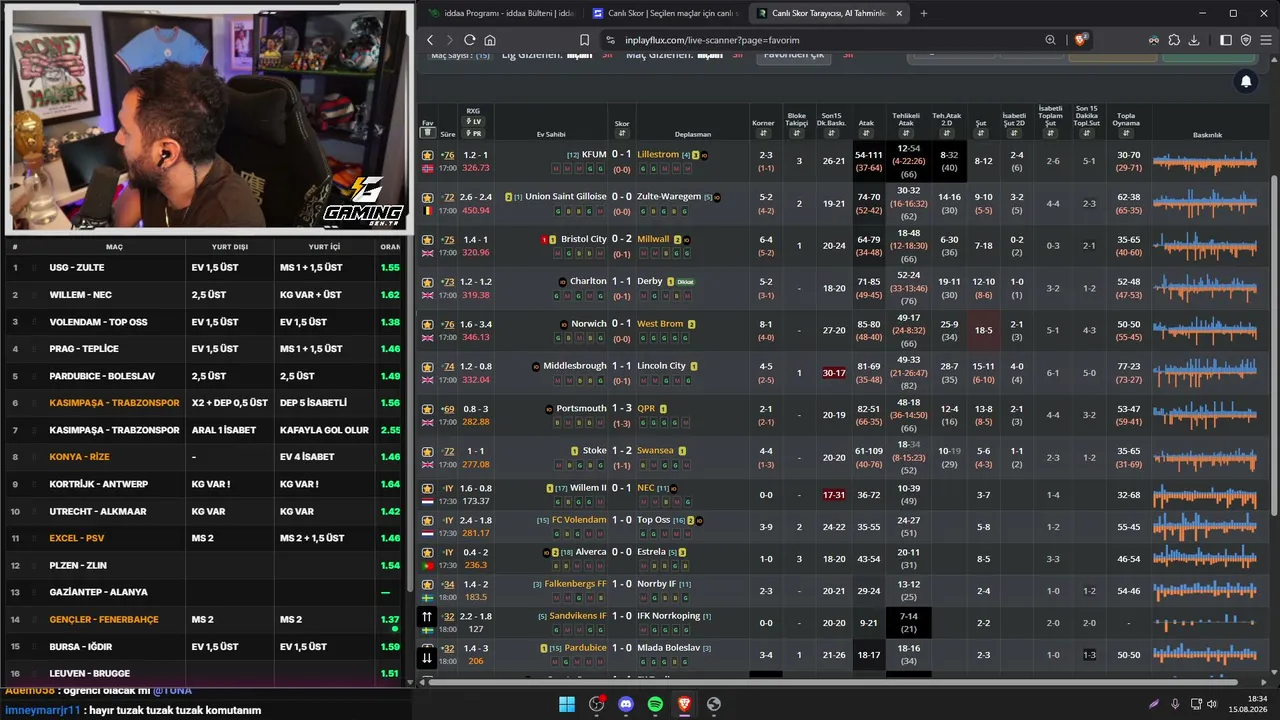Toggle the favorite star on the Charlton row
Image resolution: width=1280 pixels, height=720 pixels.
(x=427, y=282)
